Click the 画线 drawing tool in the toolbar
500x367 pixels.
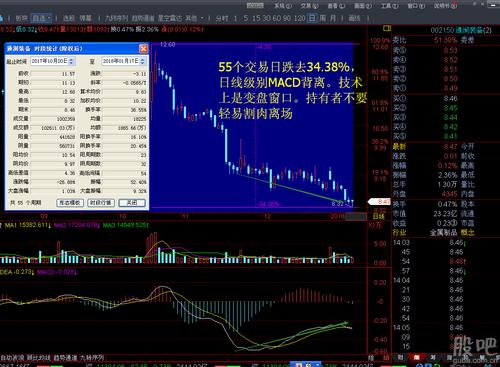(354, 18)
